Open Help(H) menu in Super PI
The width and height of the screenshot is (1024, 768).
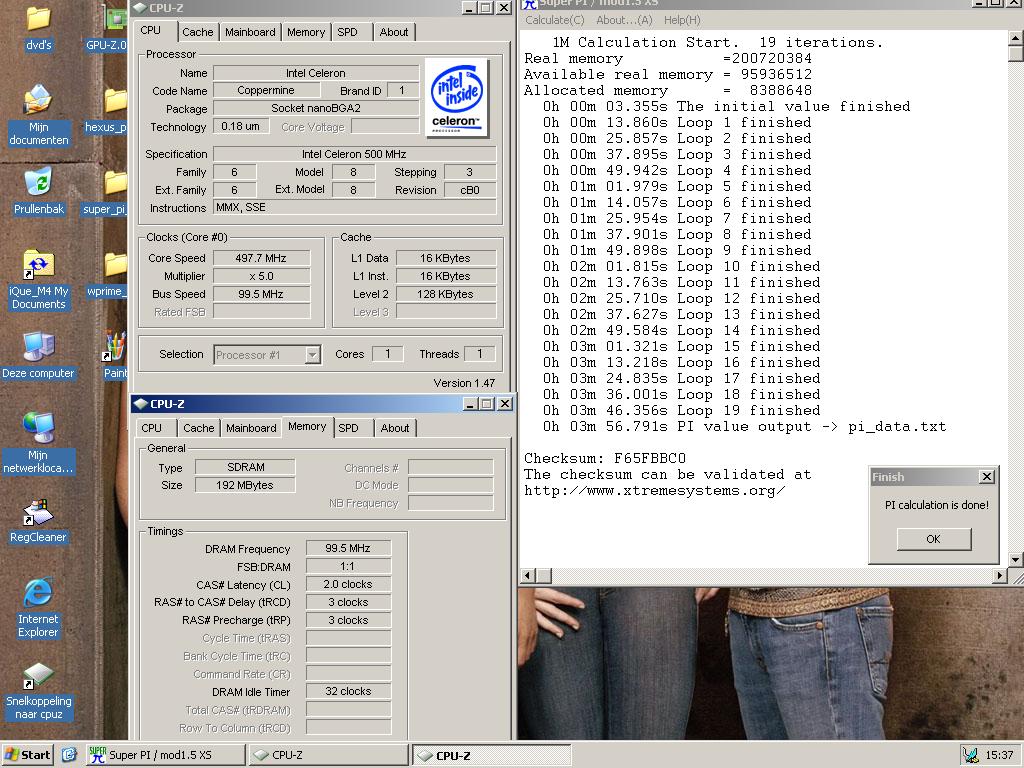click(x=682, y=20)
